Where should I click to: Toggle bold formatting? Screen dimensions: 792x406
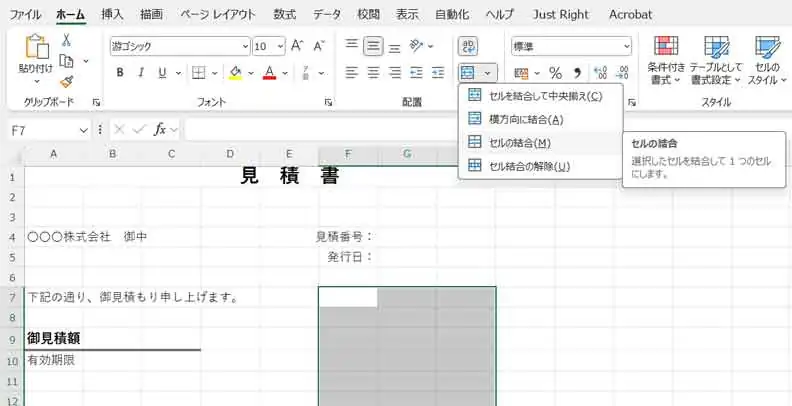click(120, 73)
